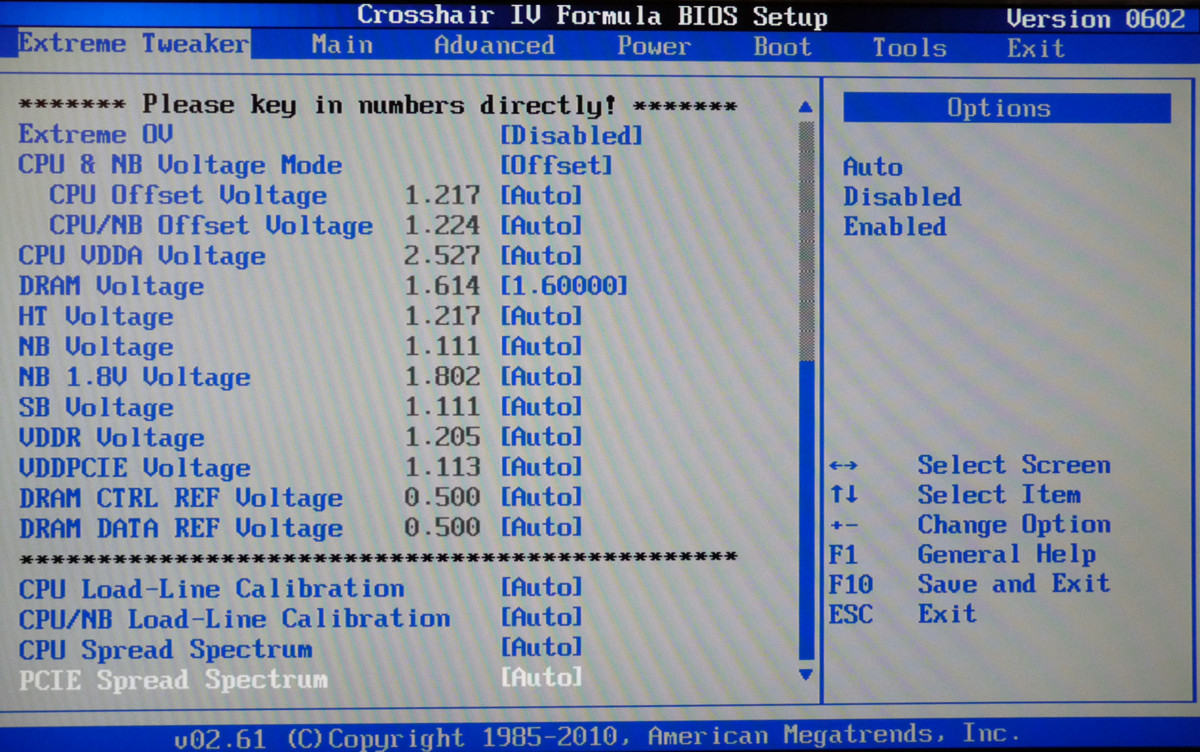The width and height of the screenshot is (1200, 752).
Task: Select the NB 1.8V Voltage [Auto] value
Action: pyautogui.click(x=541, y=376)
